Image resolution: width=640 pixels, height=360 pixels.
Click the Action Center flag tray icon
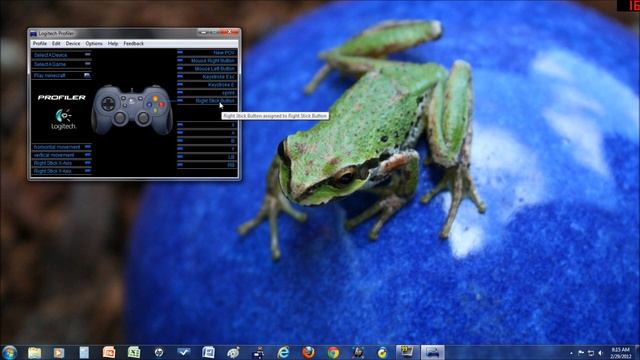pyautogui.click(x=581, y=353)
